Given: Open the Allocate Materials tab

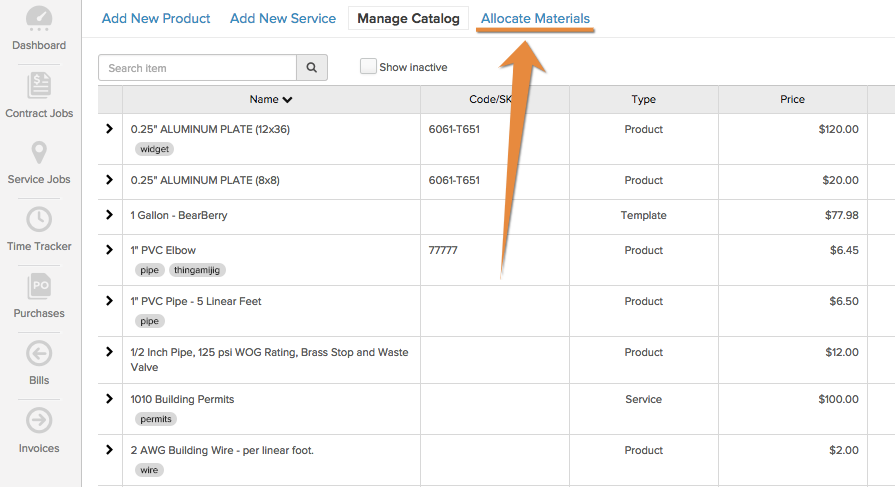Looking at the screenshot, I should tap(535, 18).
